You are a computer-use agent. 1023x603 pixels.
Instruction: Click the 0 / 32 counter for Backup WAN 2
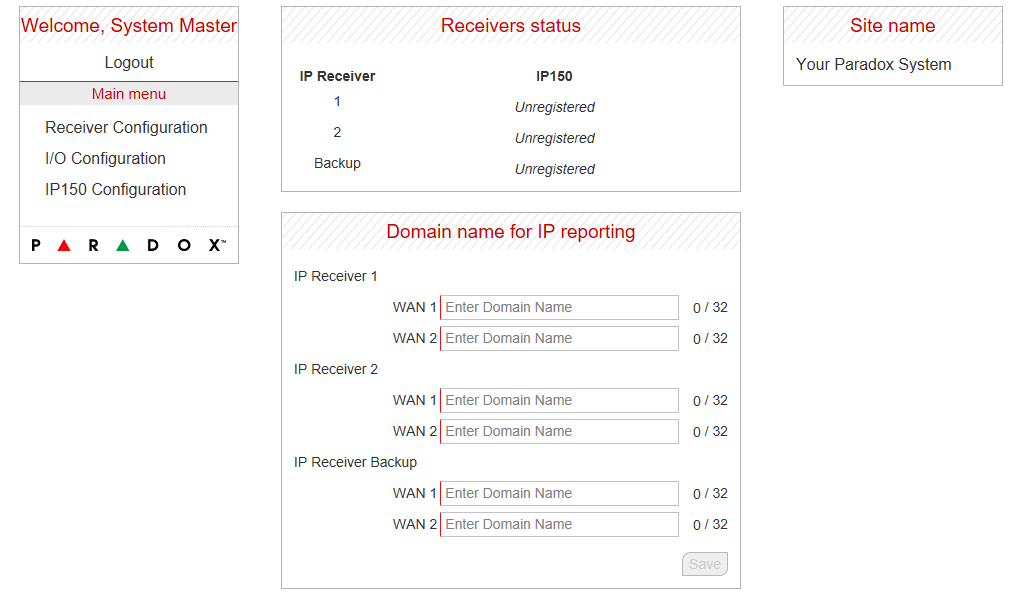point(710,525)
